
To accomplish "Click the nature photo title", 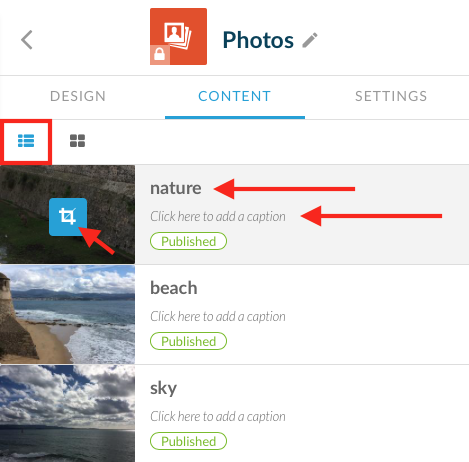I will tap(176, 188).
